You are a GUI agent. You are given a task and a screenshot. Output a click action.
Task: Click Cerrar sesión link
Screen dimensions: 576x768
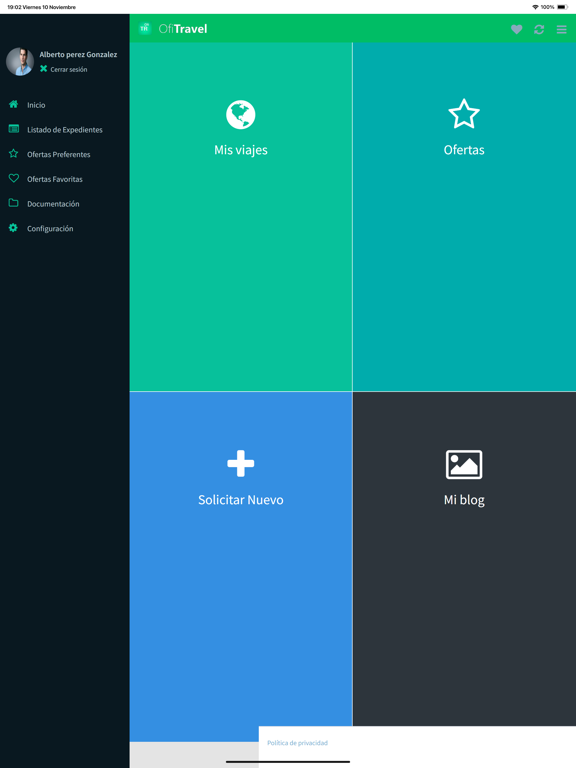[x=69, y=70]
